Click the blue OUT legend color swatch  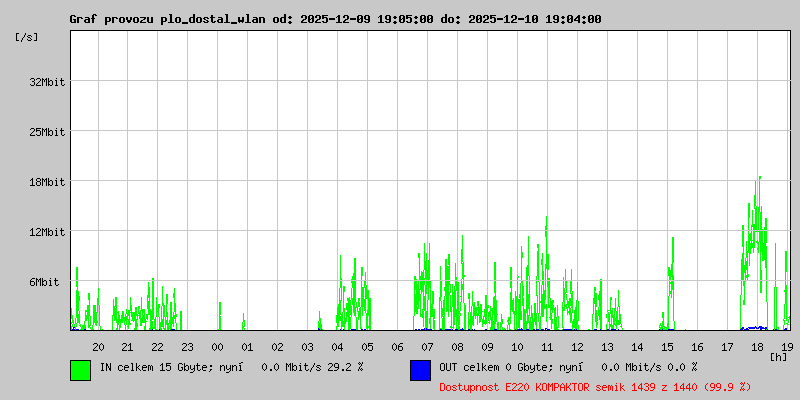coord(420,370)
